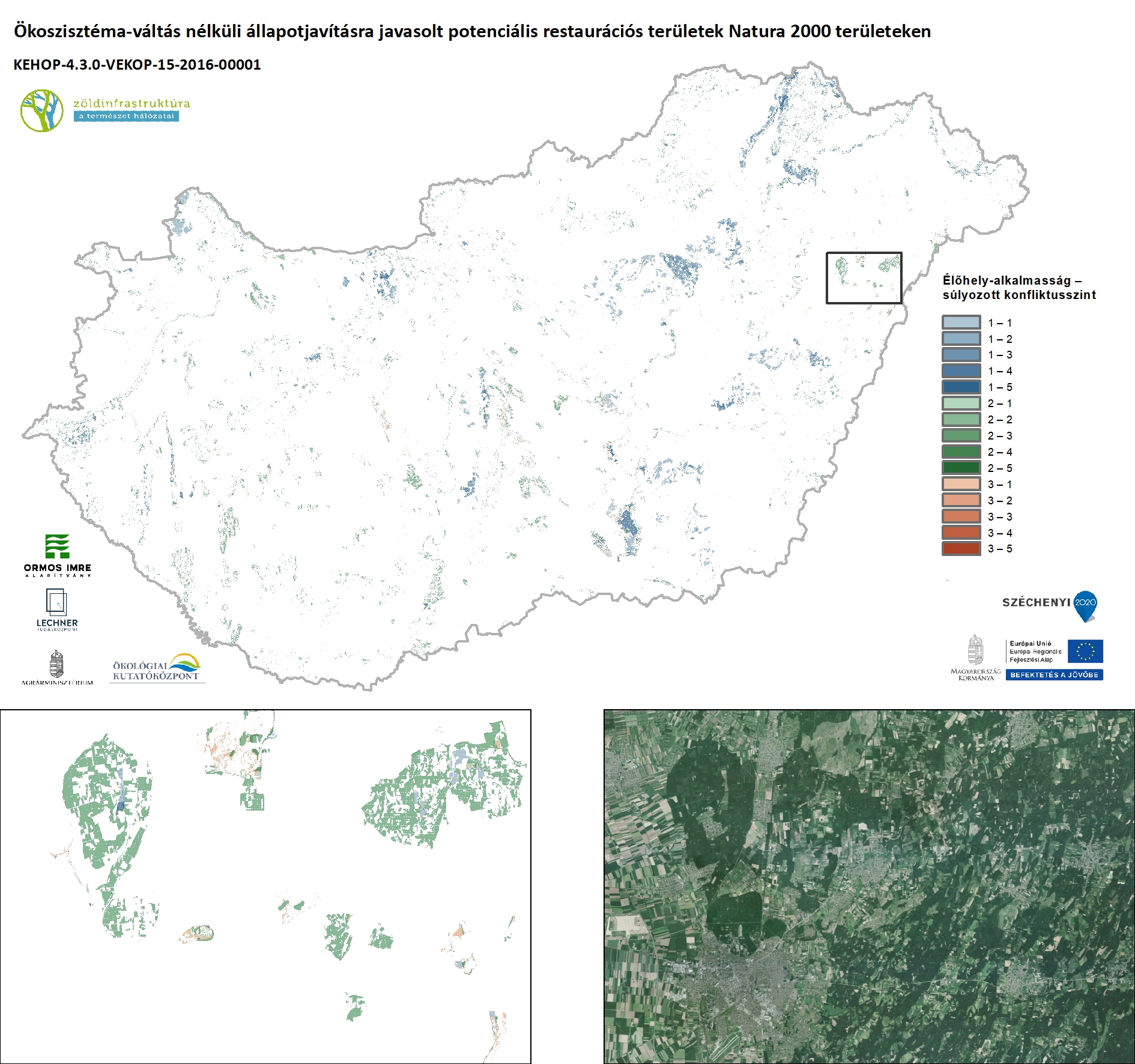This screenshot has height=1064, width=1135.
Task: Click the BEFEKTETÉS A JÖVŐBE banner
Action: (x=1054, y=675)
